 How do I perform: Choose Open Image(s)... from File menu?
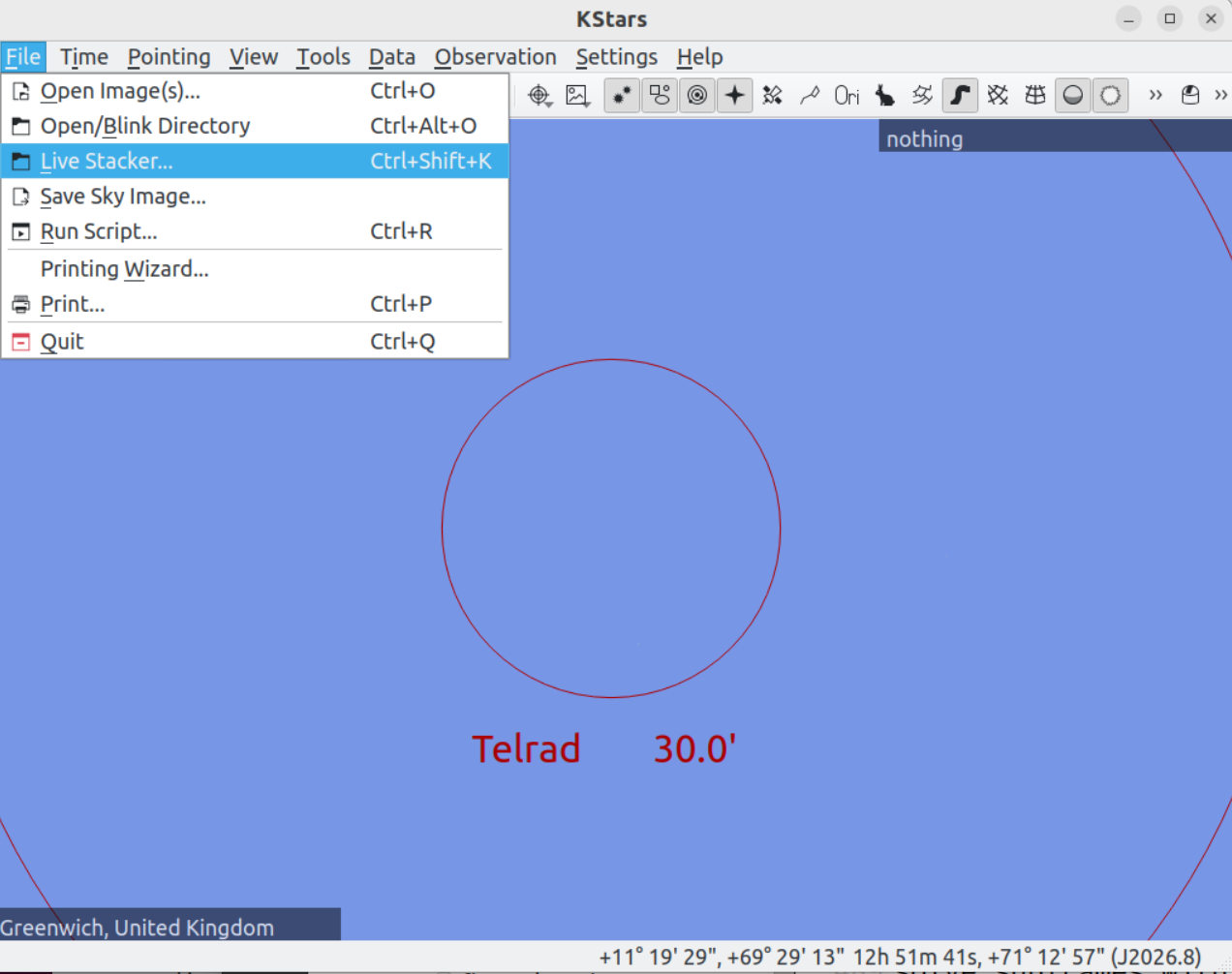[255, 91]
